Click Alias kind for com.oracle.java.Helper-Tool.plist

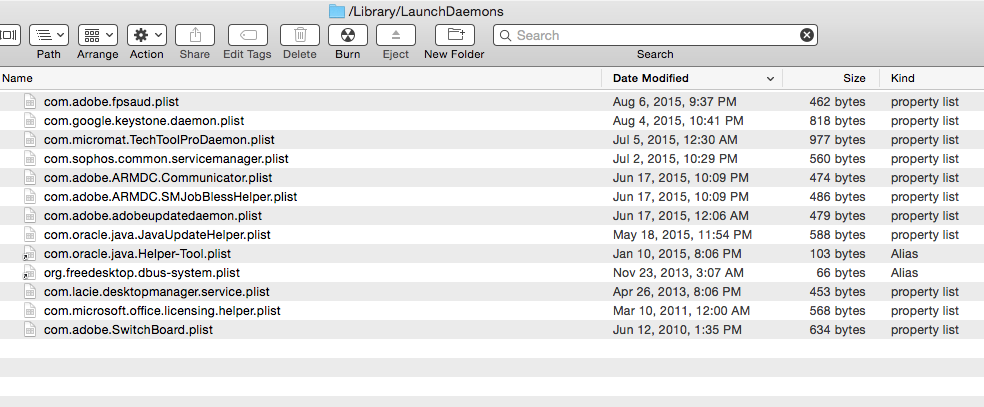pos(904,253)
